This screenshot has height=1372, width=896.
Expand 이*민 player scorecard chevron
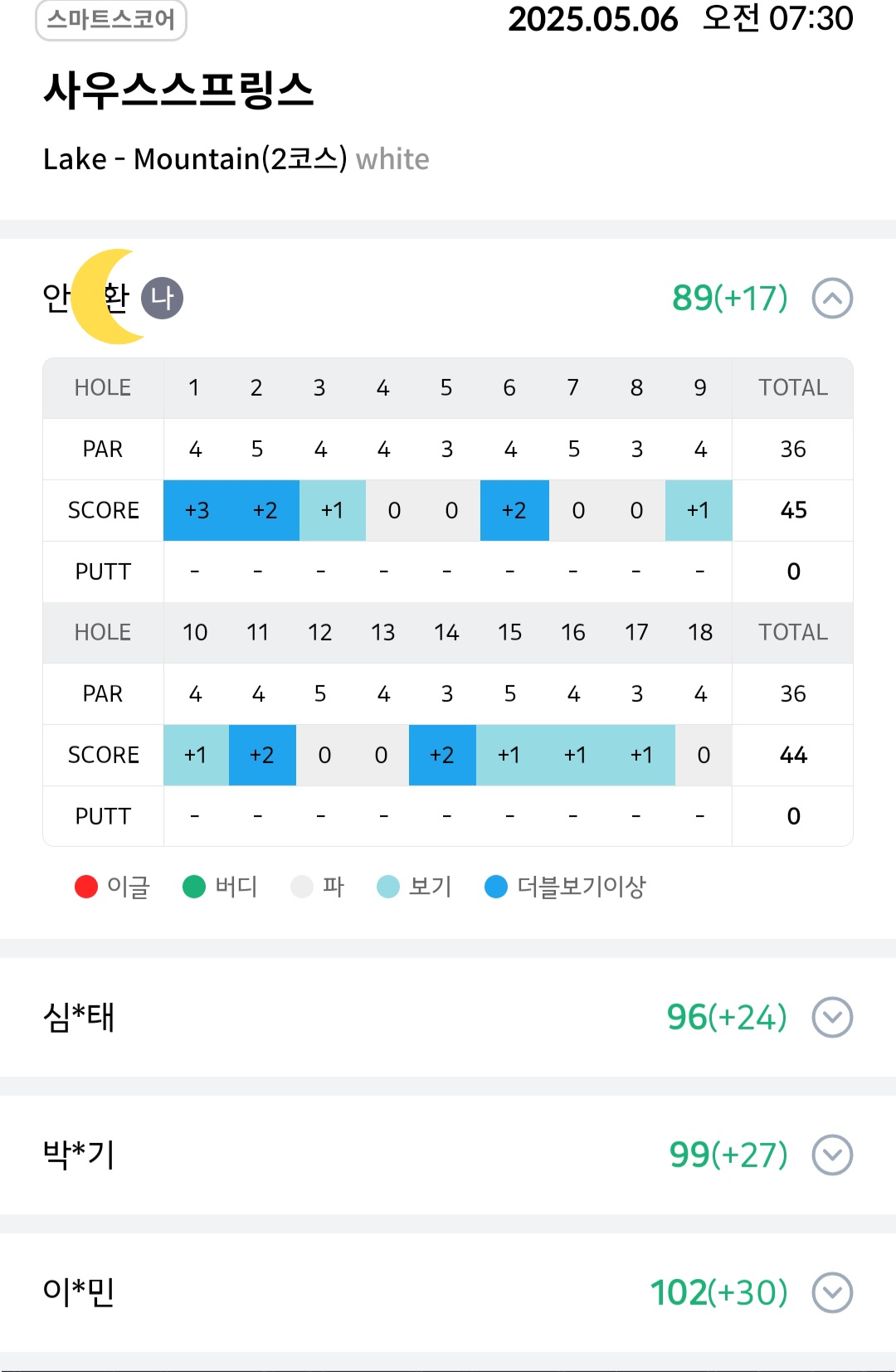(832, 1292)
